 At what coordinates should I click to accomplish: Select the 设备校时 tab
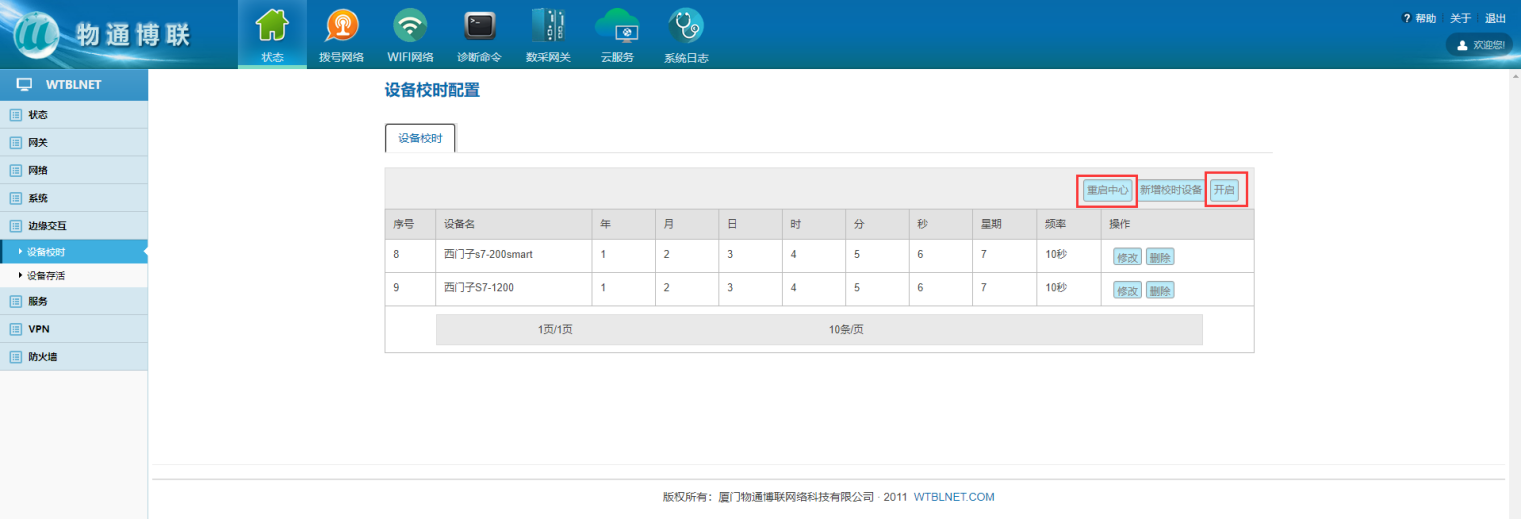pyautogui.click(x=420, y=139)
